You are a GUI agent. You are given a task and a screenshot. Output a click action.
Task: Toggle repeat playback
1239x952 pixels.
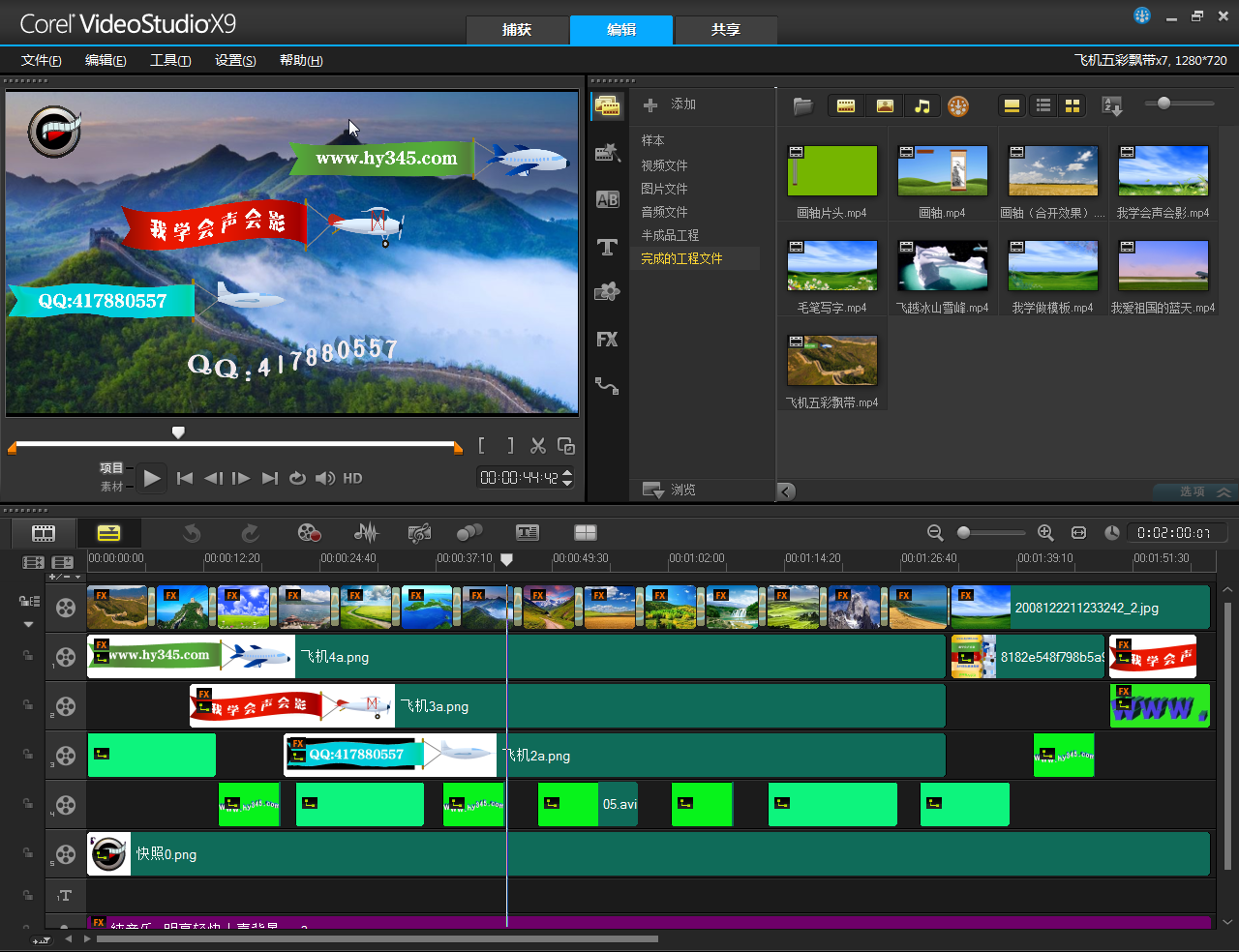pos(297,478)
